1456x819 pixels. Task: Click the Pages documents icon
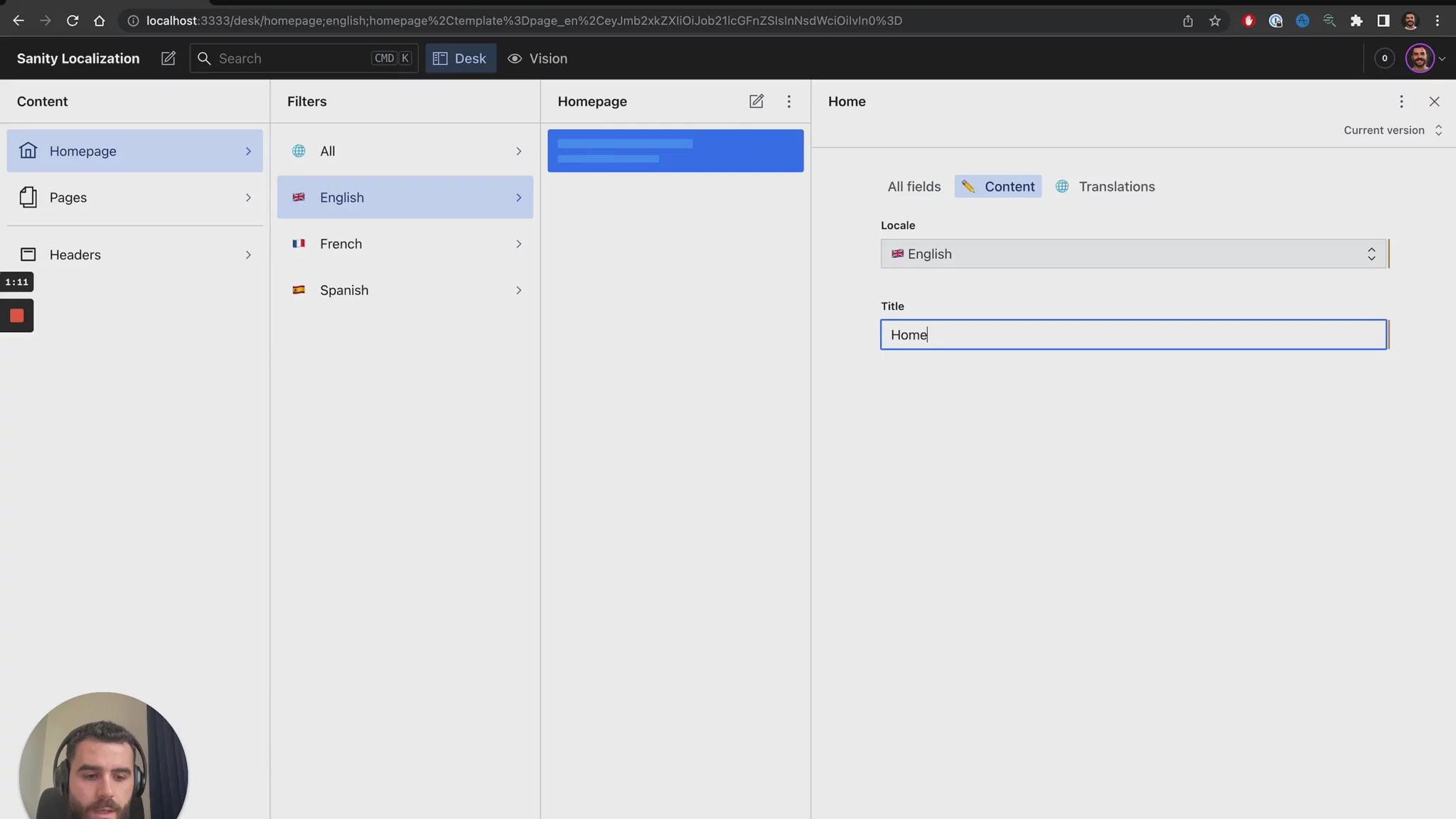click(28, 197)
